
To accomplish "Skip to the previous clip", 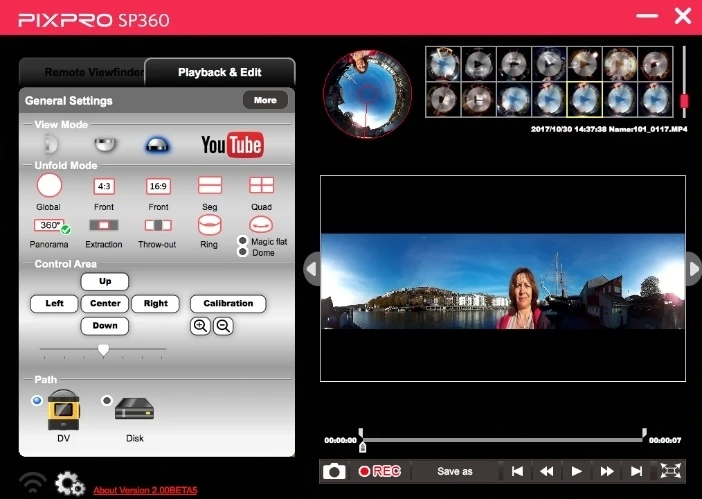I will (517, 471).
